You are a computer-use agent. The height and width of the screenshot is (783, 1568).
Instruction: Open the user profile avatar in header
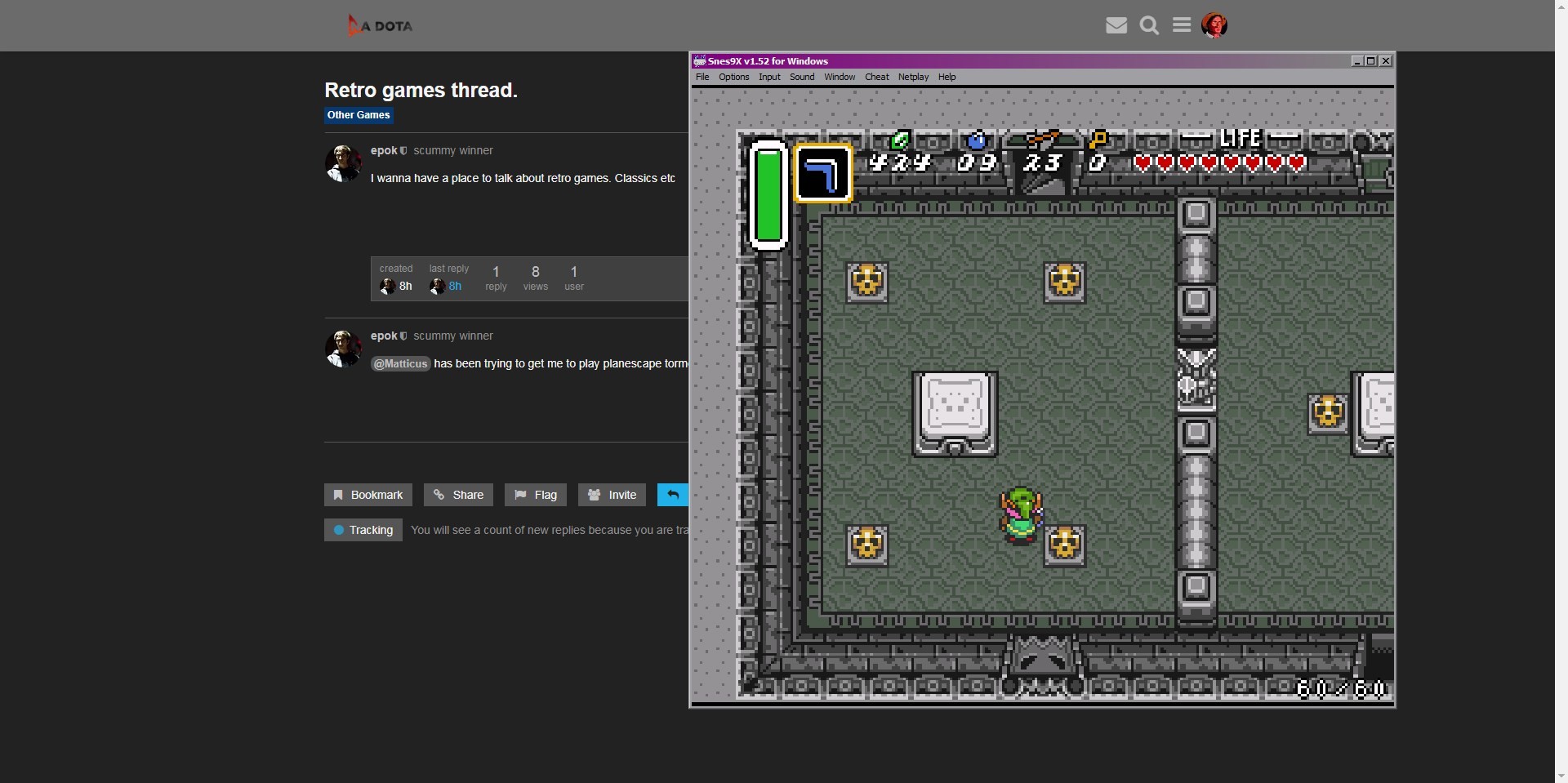coord(1214,25)
